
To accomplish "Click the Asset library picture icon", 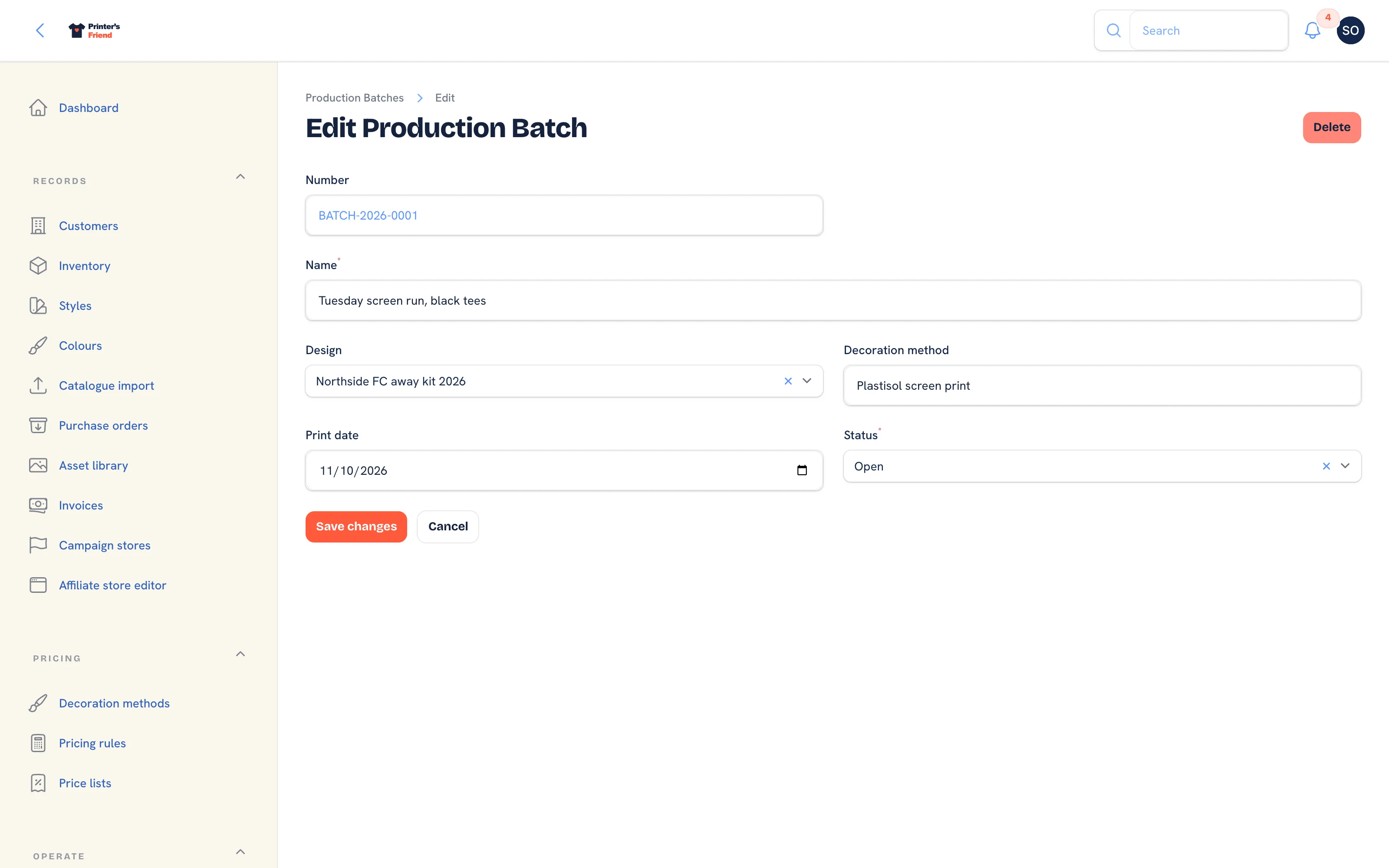I will tap(39, 465).
